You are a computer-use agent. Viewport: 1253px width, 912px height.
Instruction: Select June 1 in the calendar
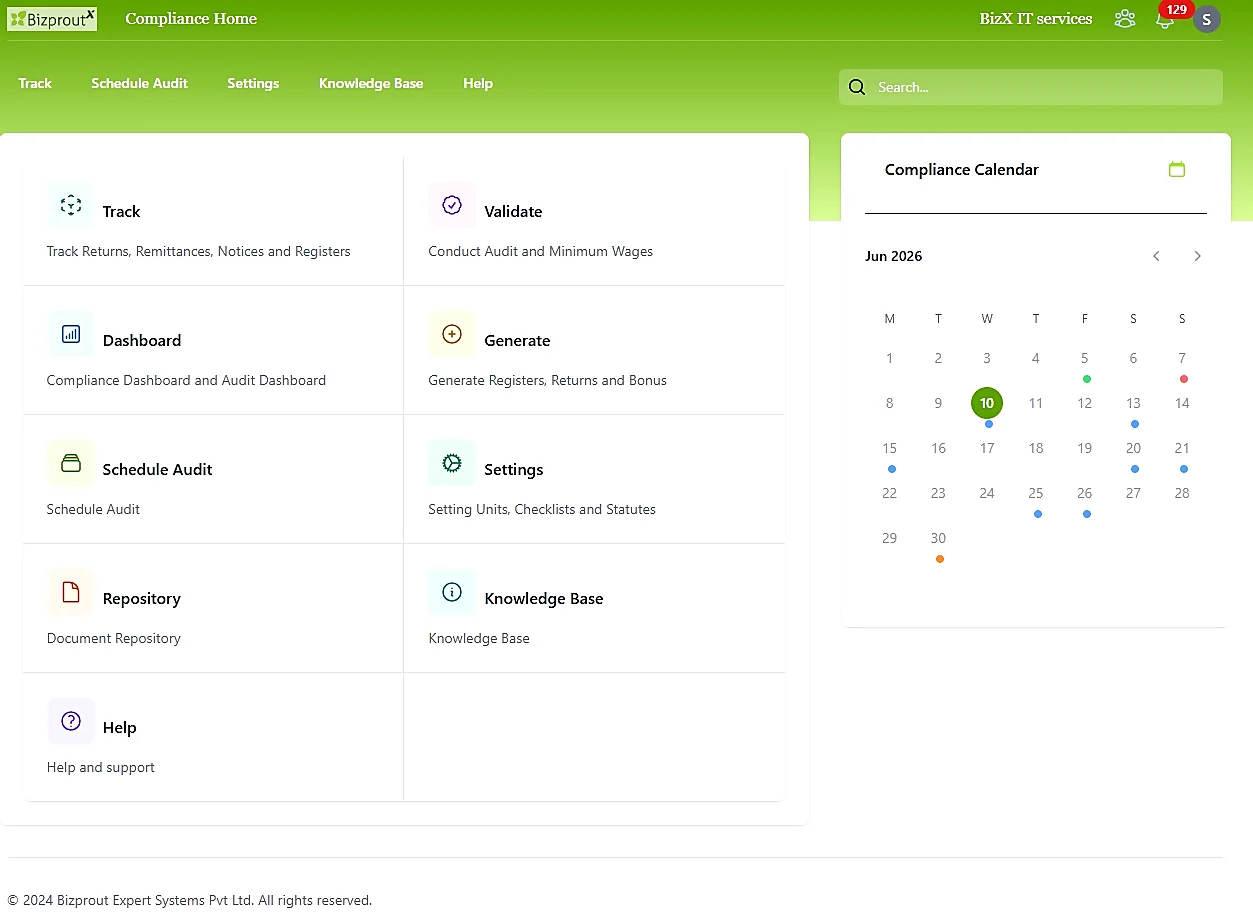coord(889,358)
